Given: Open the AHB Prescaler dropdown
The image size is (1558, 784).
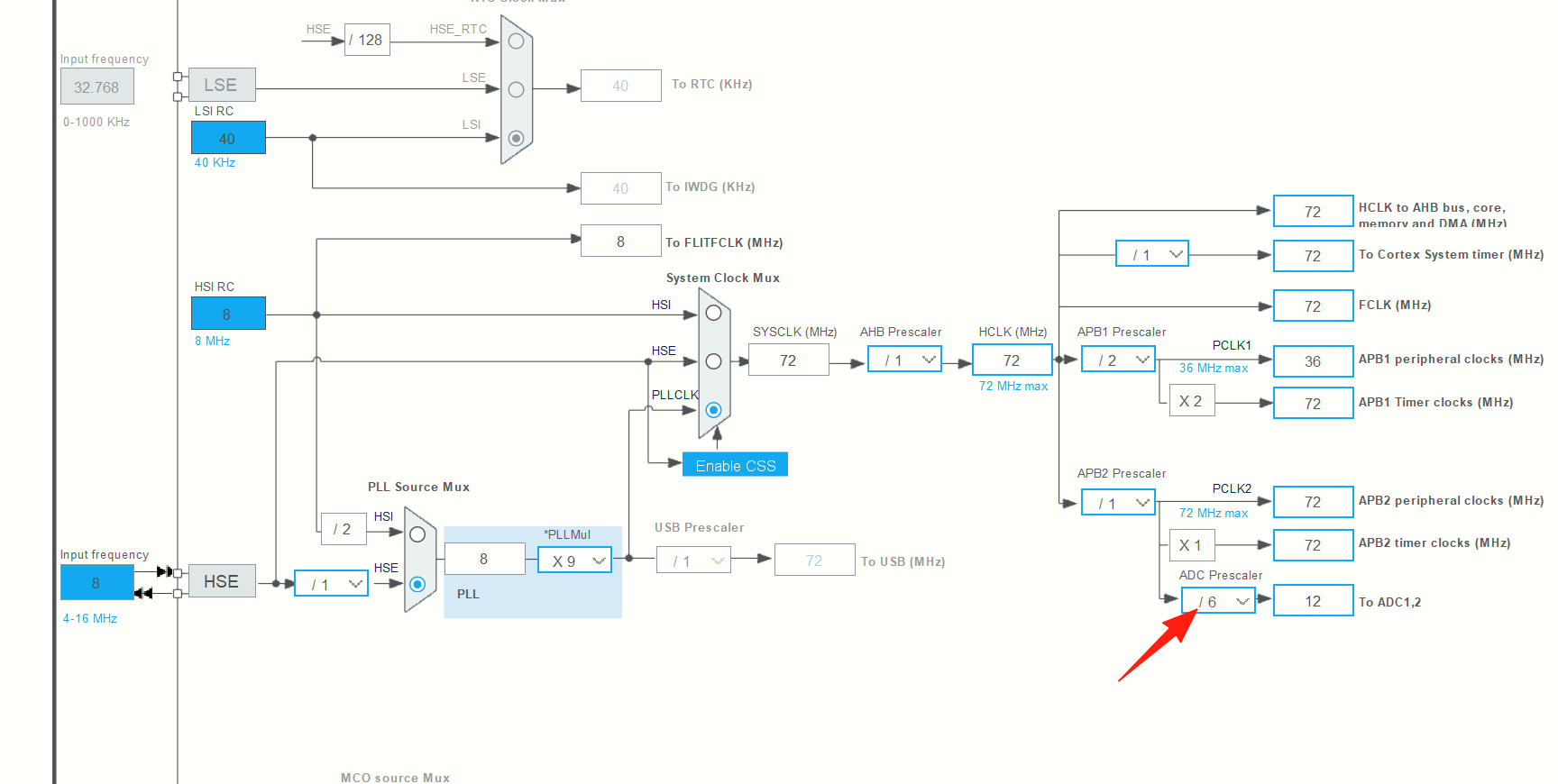Looking at the screenshot, I should pos(904,360).
